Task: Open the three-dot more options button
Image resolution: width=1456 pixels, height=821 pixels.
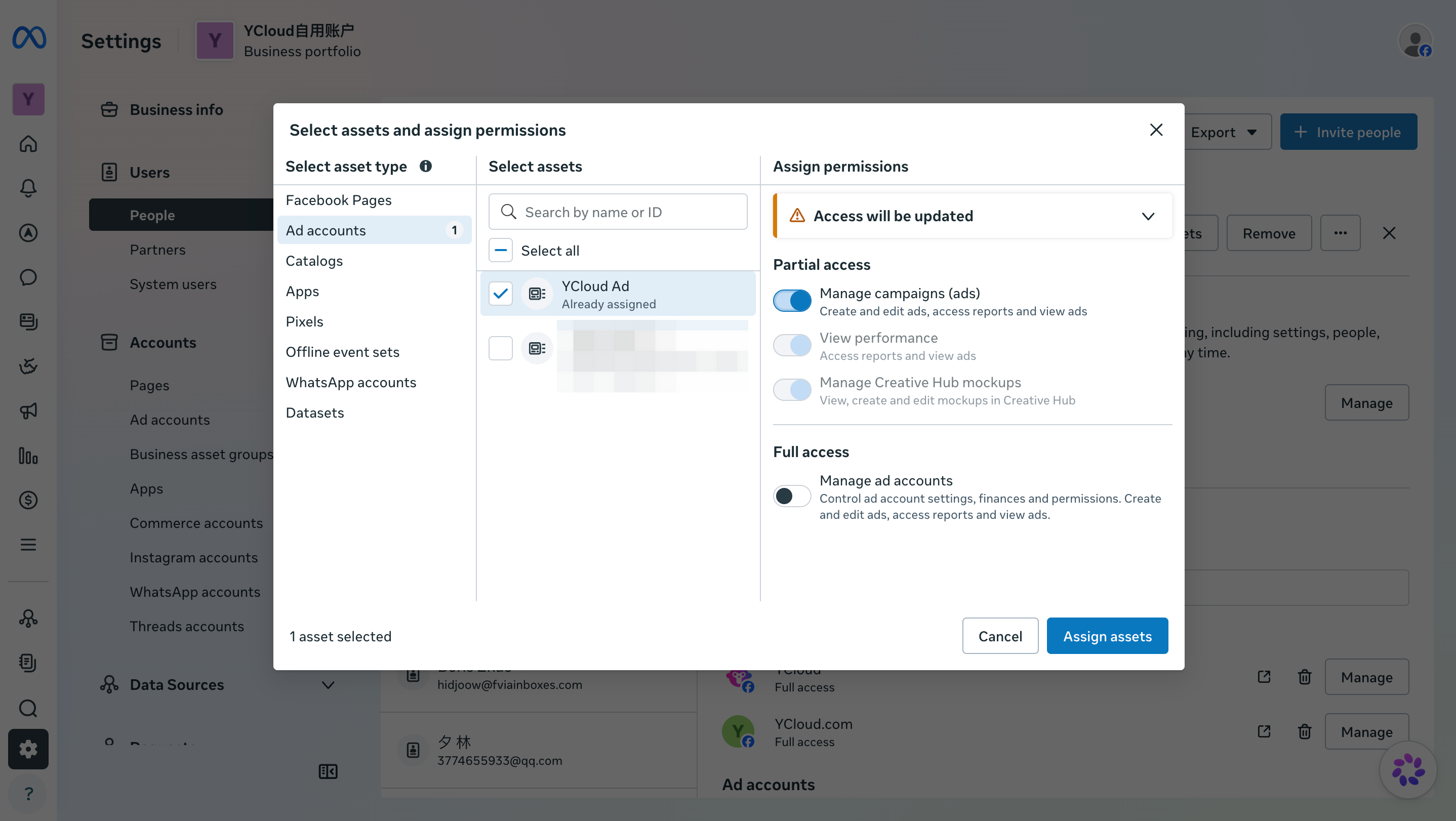Action: point(1340,233)
